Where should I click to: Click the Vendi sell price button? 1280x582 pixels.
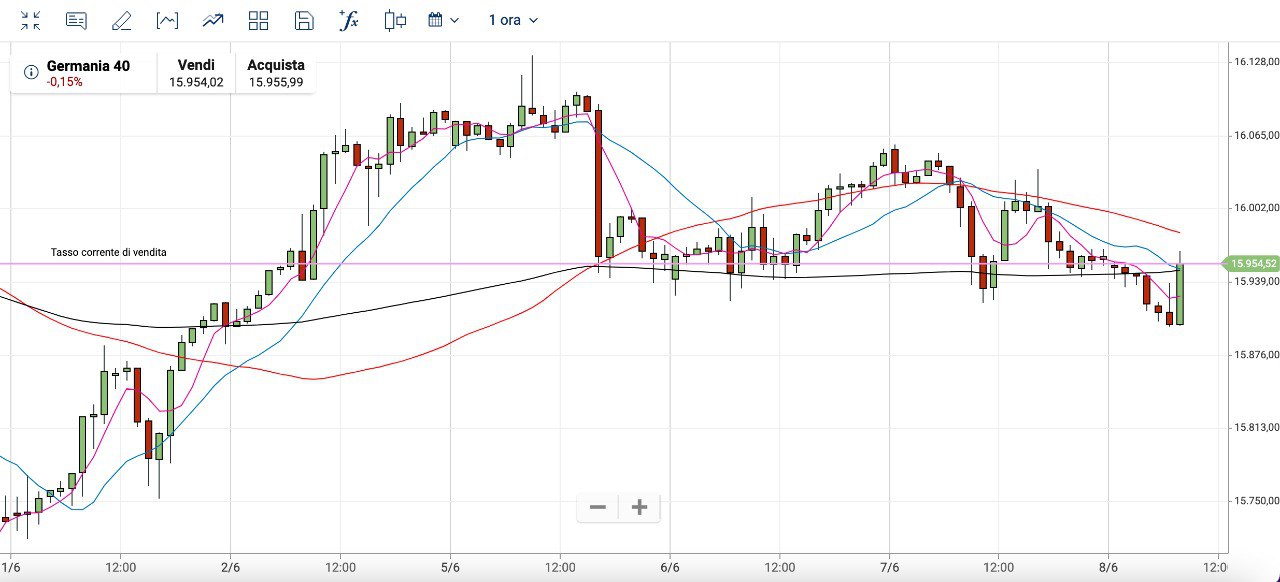click(x=196, y=73)
